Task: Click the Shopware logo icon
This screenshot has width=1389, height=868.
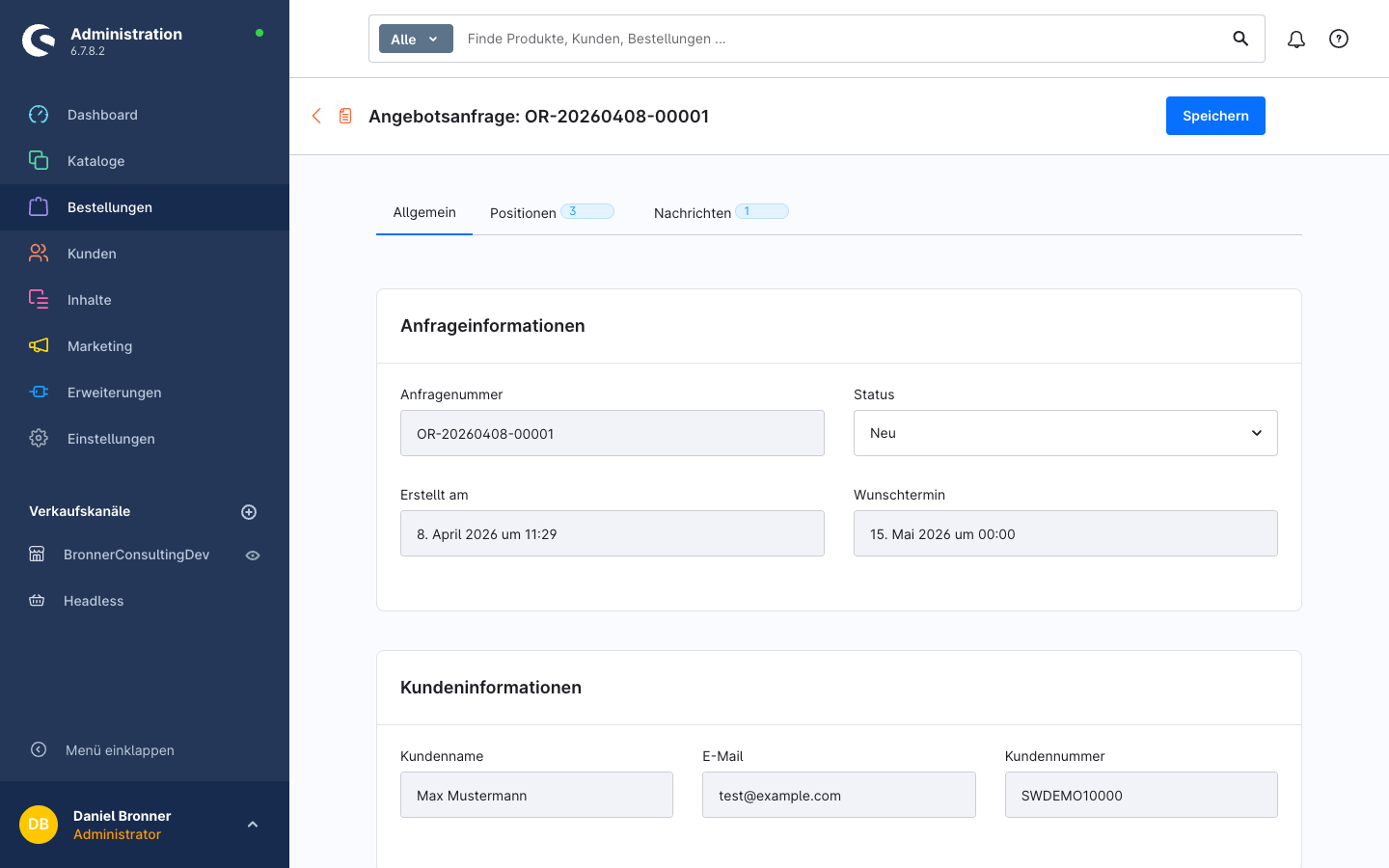Action: tap(39, 41)
